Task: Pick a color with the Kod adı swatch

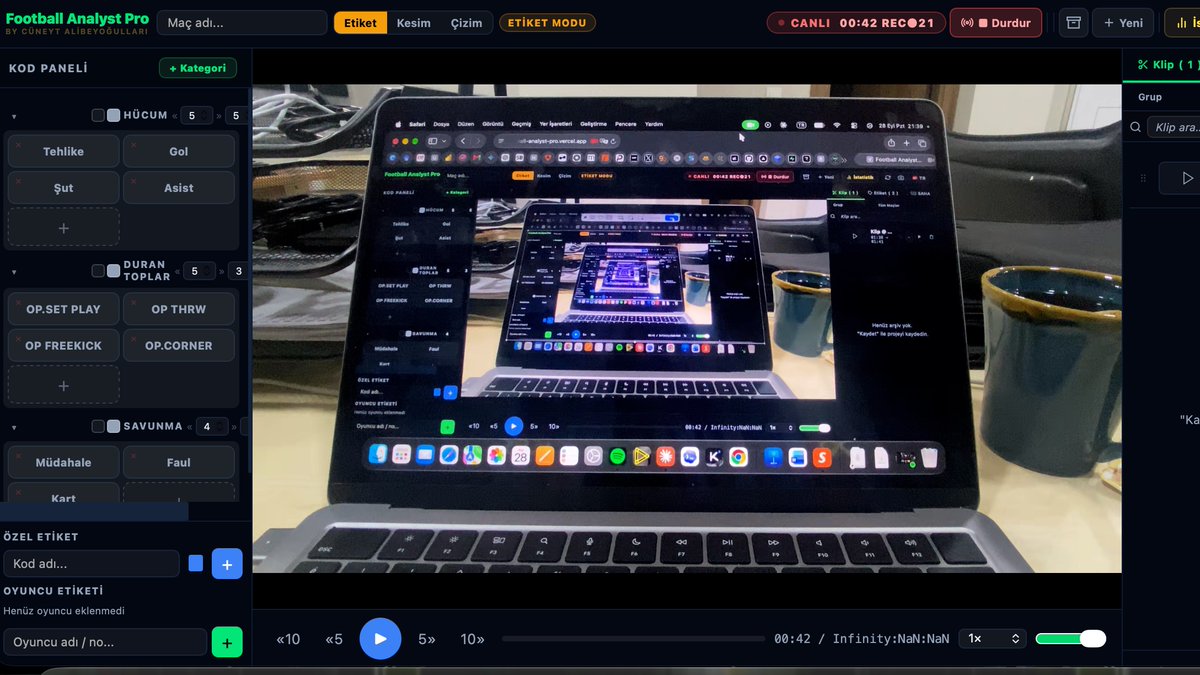Action: pyautogui.click(x=196, y=564)
